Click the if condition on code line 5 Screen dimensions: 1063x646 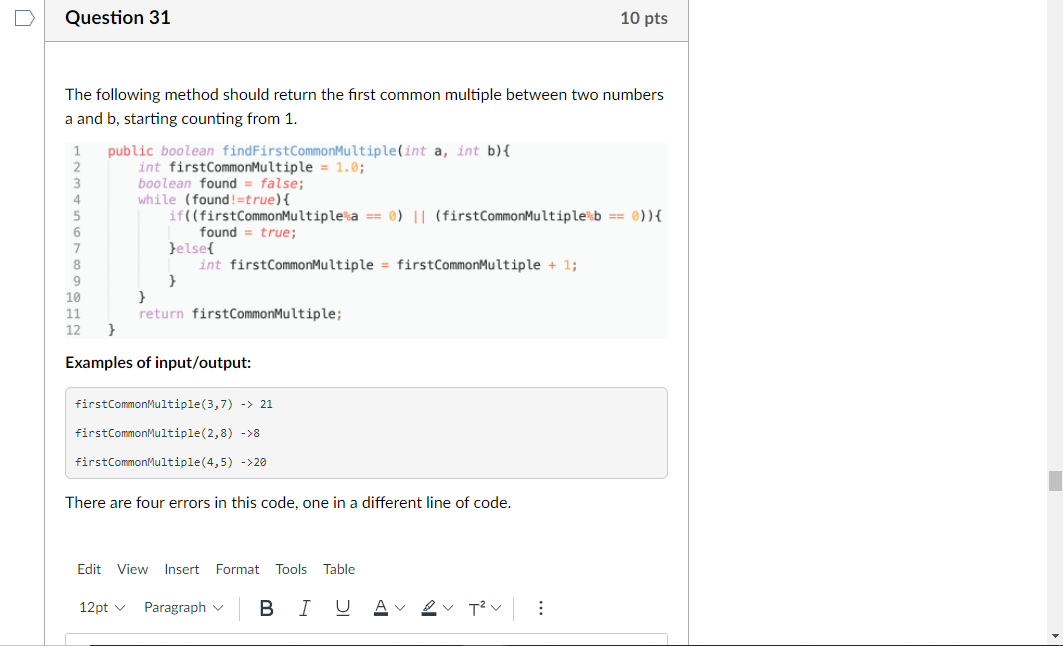point(415,216)
